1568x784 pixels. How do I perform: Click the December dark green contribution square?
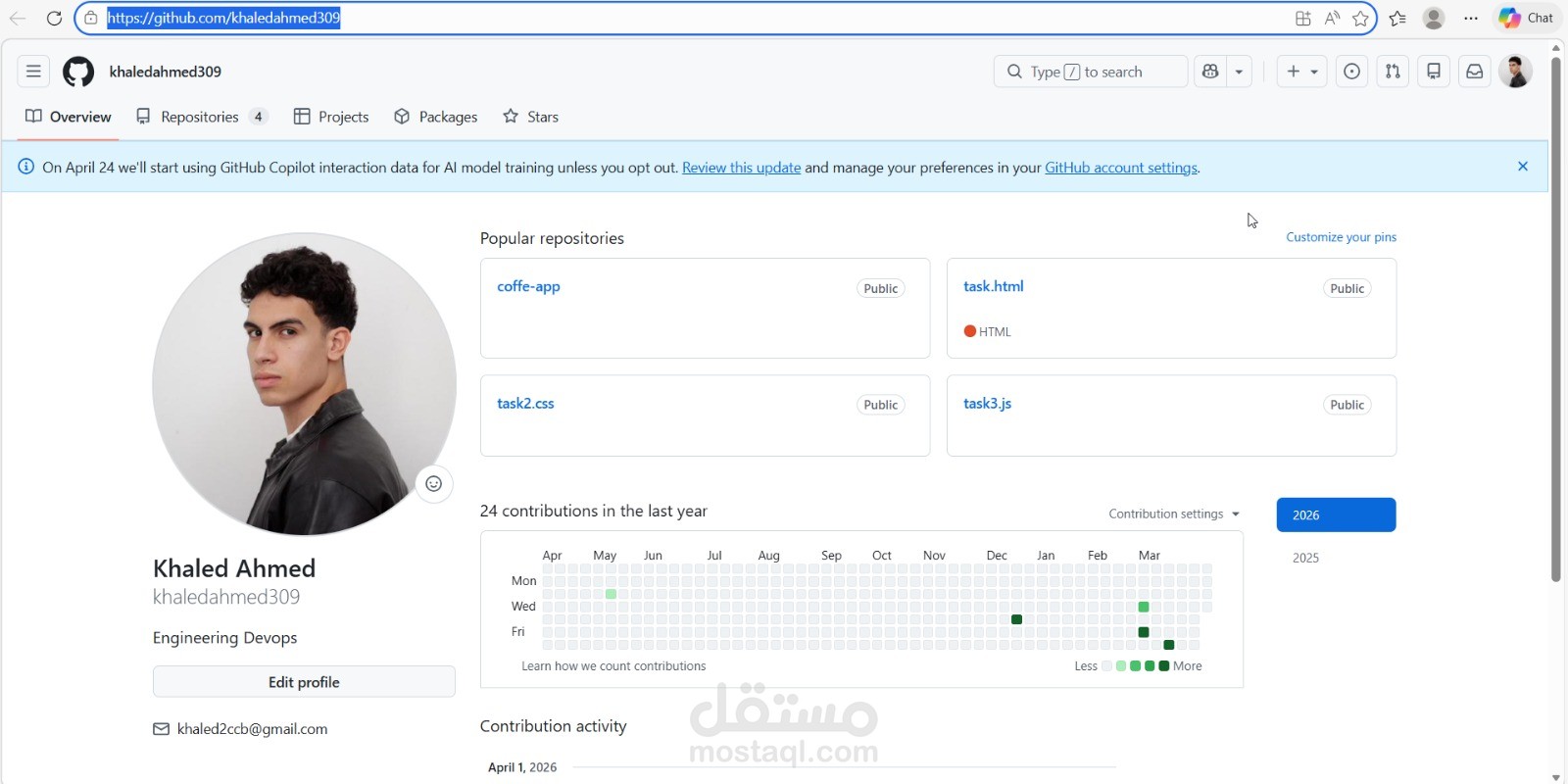pos(1016,619)
